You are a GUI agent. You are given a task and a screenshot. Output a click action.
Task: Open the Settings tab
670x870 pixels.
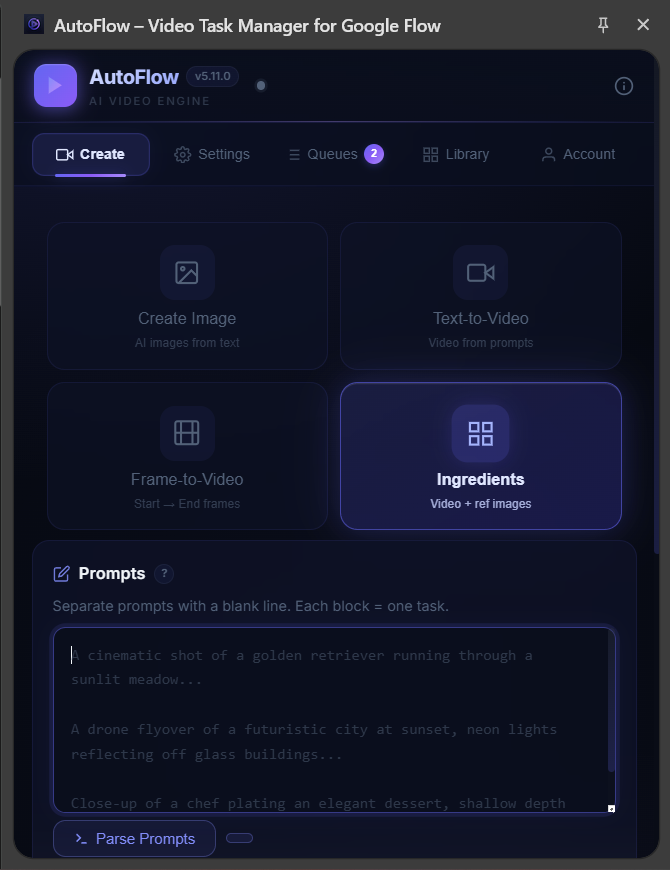(212, 154)
